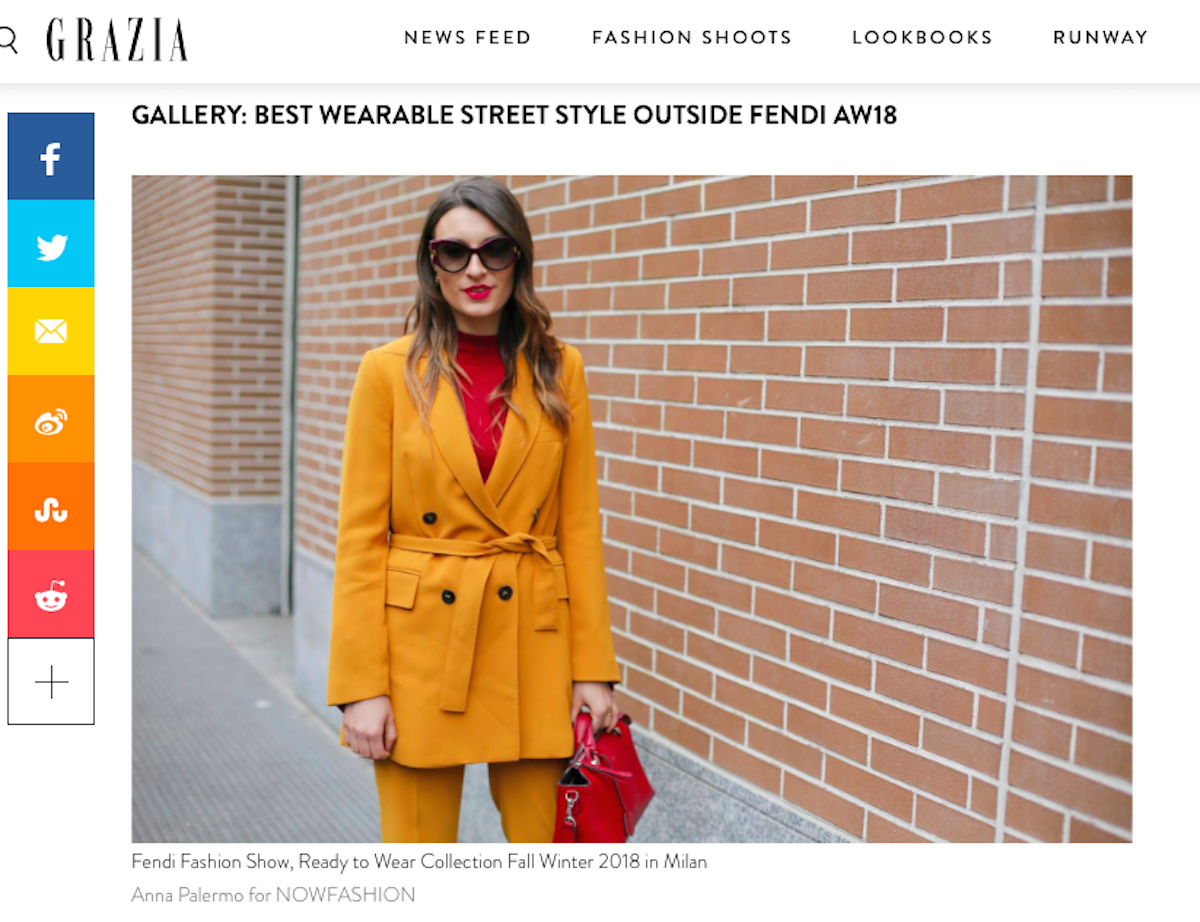1200x922 pixels.
Task: Share on StumbleUpon
Action: [51, 507]
